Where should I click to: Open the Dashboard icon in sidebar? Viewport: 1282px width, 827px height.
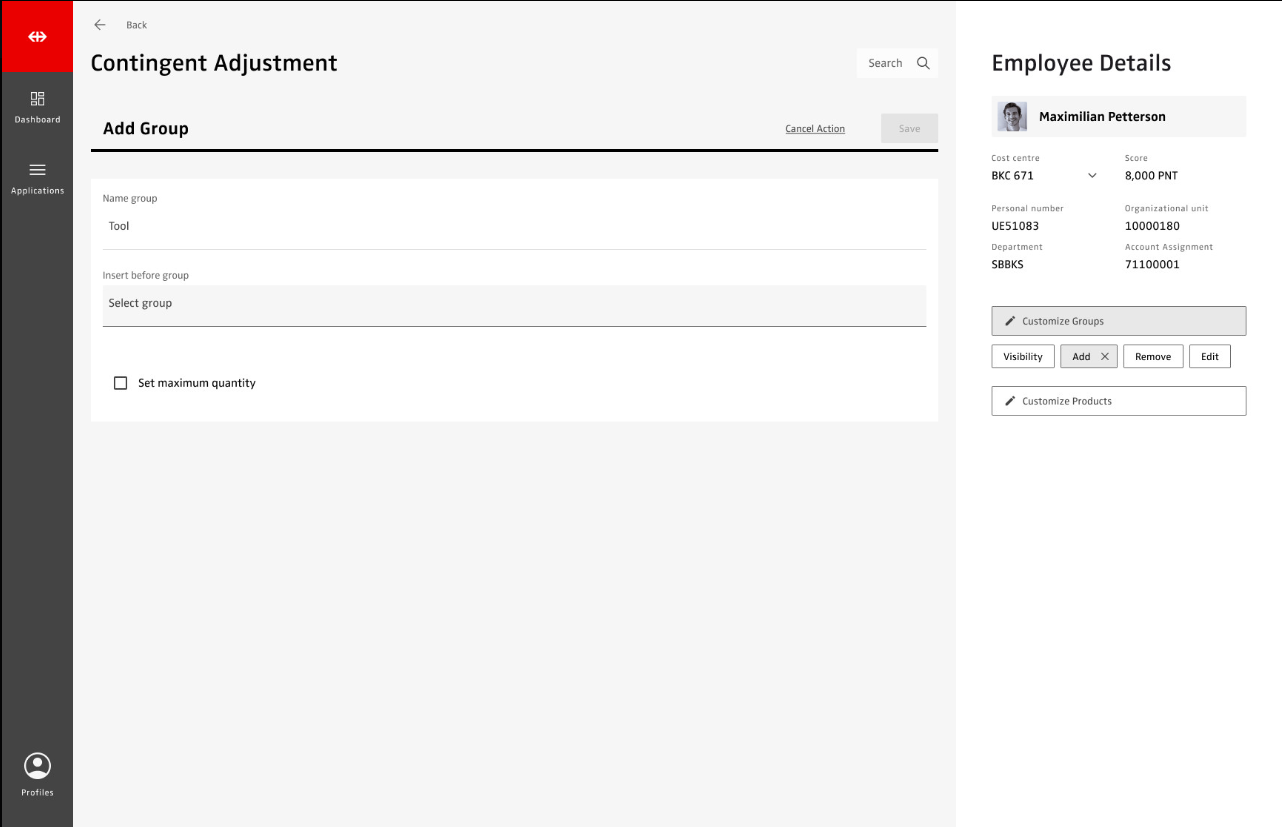(x=37, y=99)
